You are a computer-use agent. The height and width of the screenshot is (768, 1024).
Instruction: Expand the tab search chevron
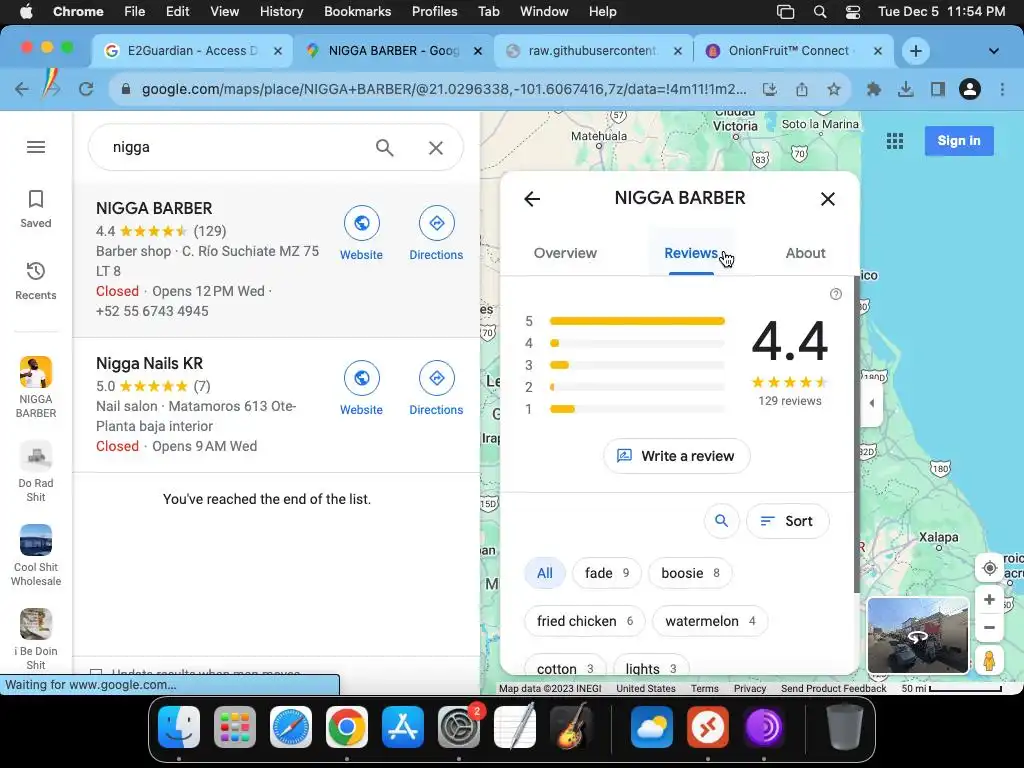(993, 51)
